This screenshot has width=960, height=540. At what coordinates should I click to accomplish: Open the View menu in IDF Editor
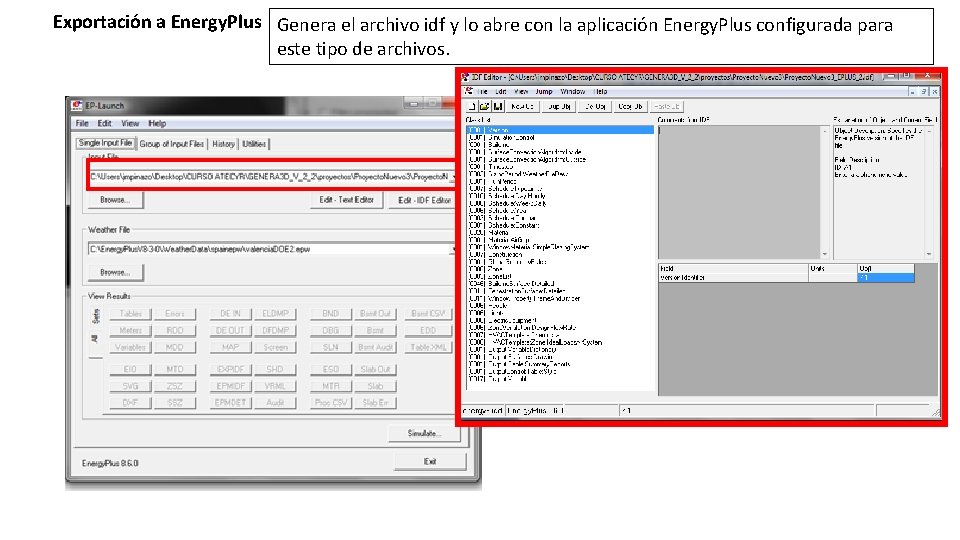pyautogui.click(x=521, y=91)
